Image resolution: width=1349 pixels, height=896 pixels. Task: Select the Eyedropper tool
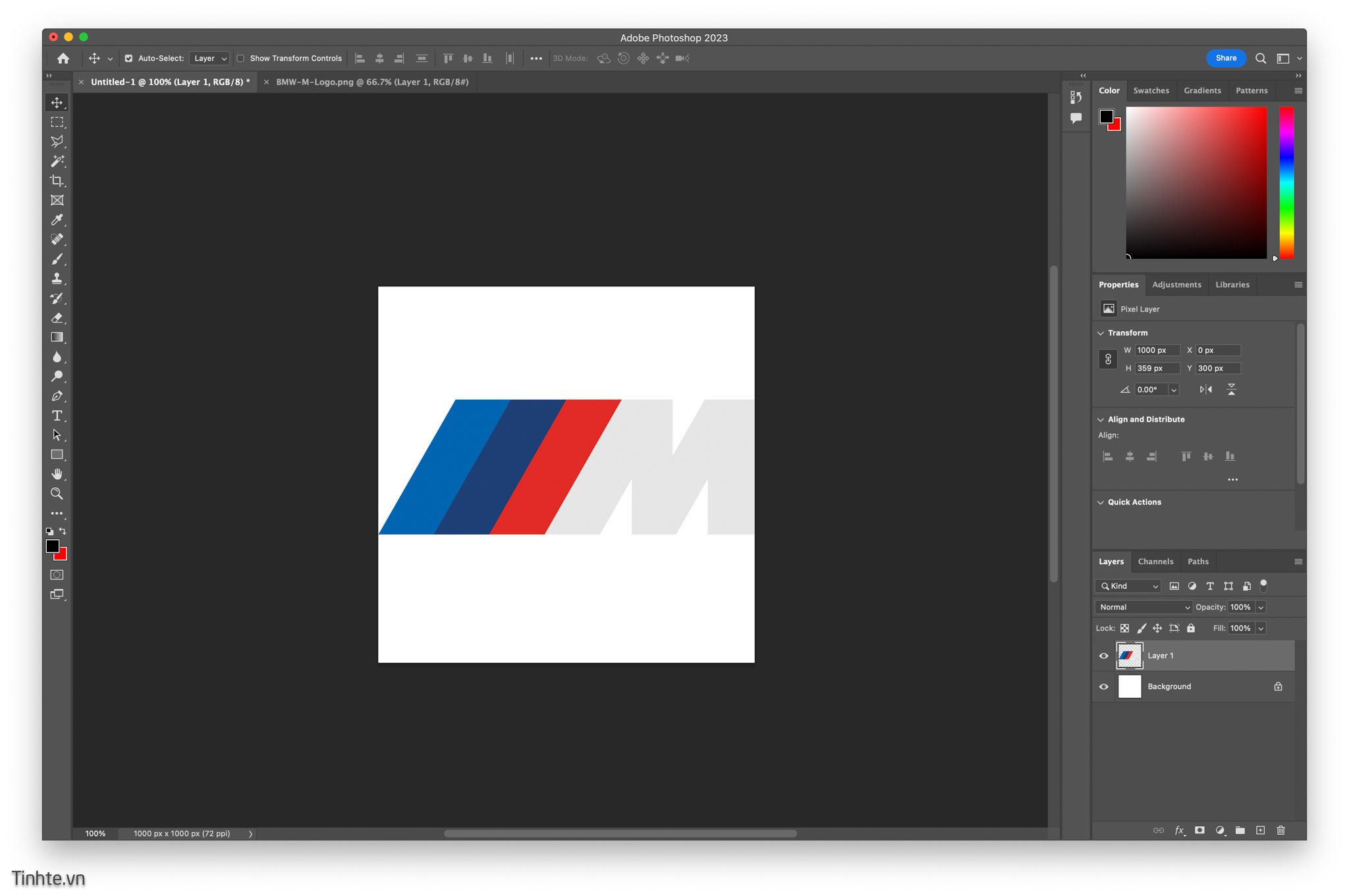pos(57,220)
